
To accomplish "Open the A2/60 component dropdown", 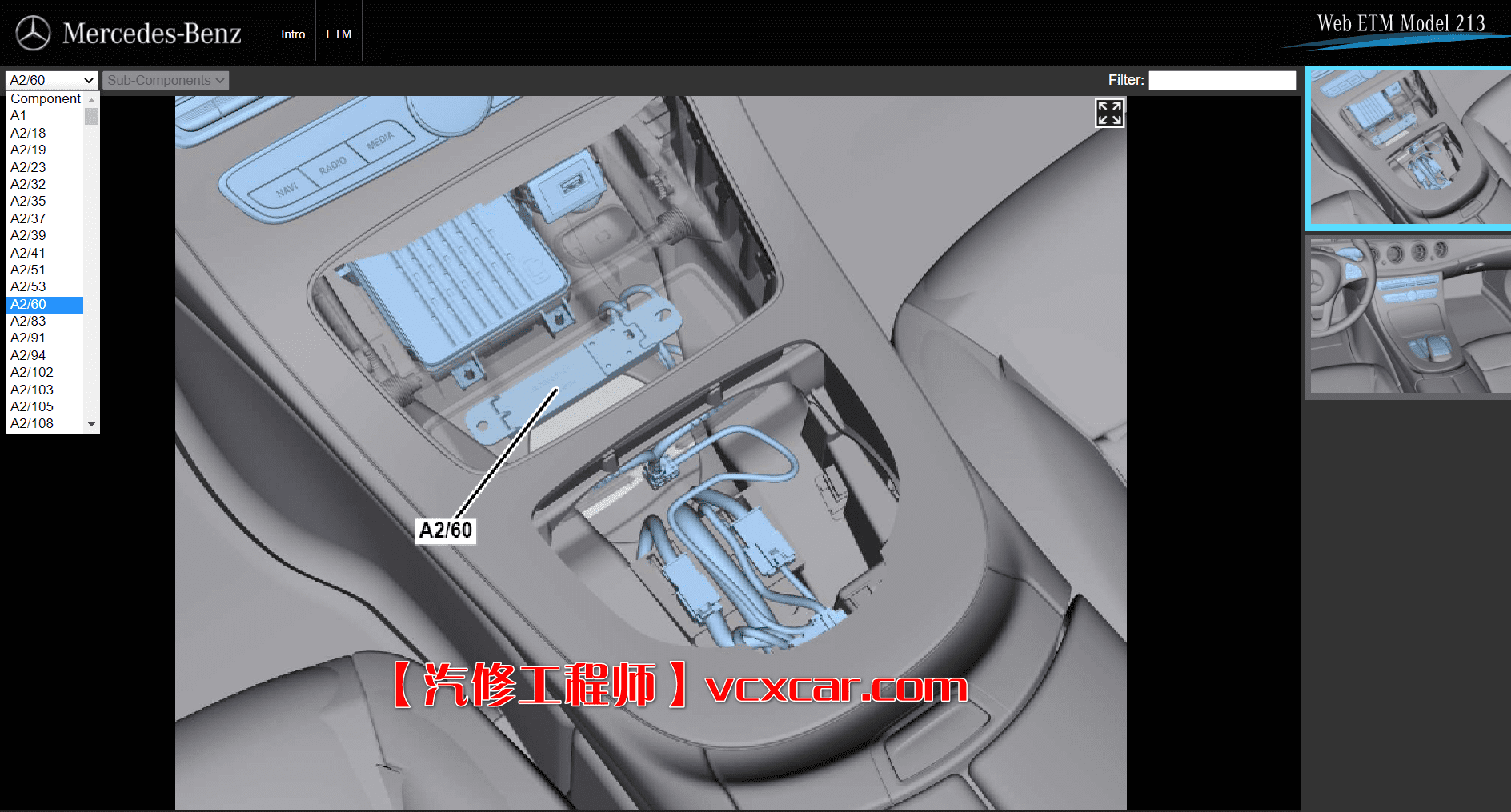I will tap(51, 80).
